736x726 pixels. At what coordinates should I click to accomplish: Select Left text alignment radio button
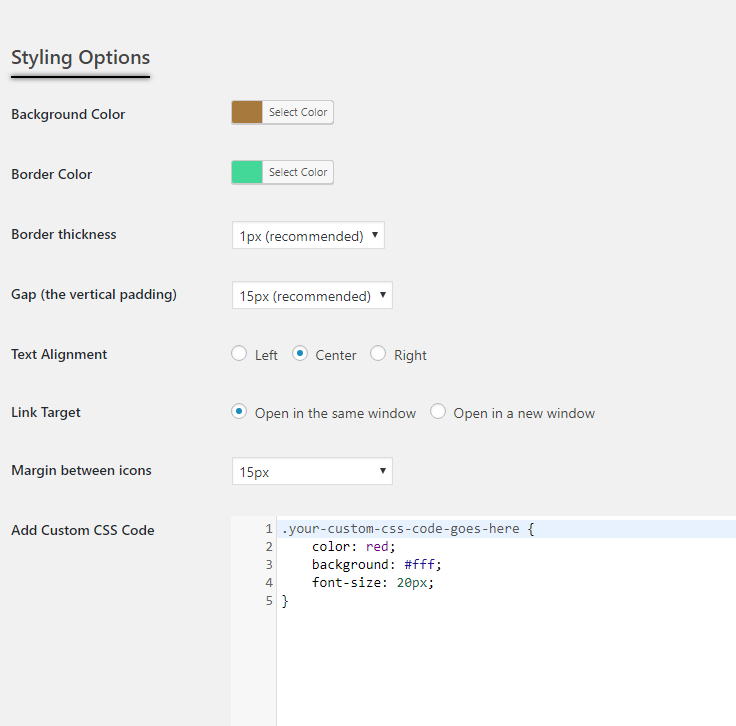point(239,353)
